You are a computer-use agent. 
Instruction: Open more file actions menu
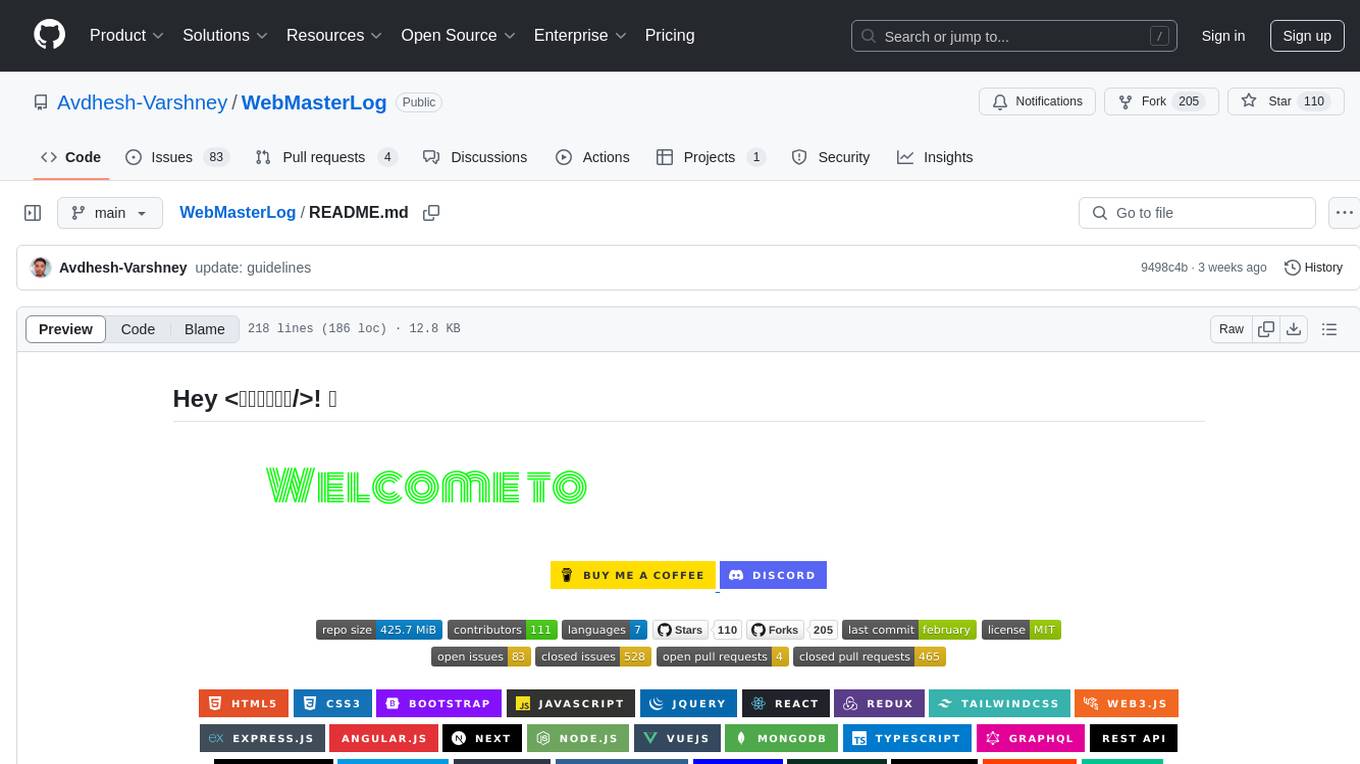pyautogui.click(x=1344, y=213)
